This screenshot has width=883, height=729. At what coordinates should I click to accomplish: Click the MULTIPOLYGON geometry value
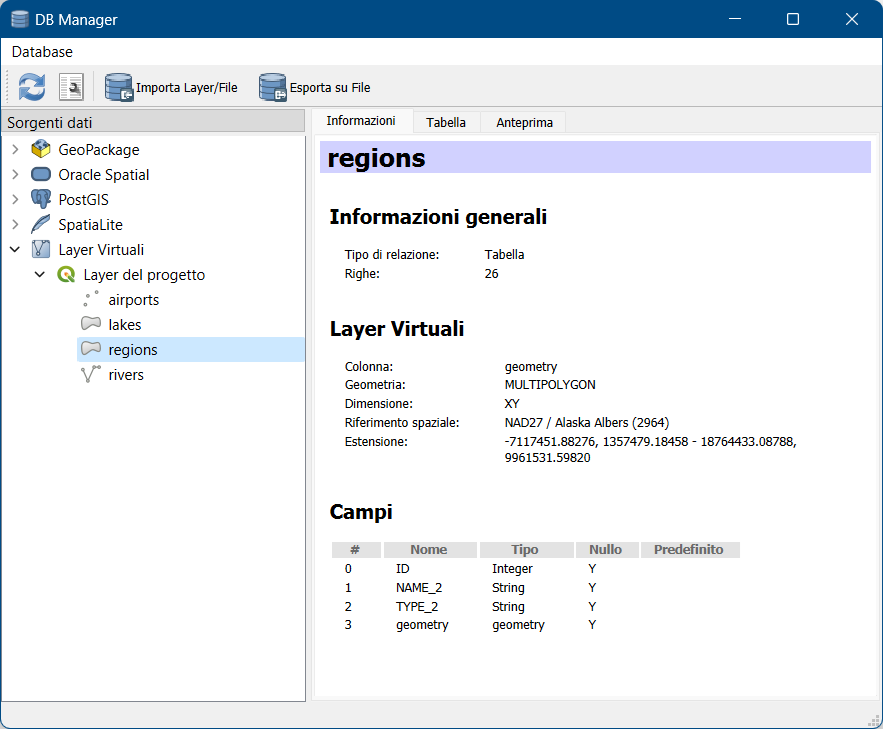click(550, 384)
